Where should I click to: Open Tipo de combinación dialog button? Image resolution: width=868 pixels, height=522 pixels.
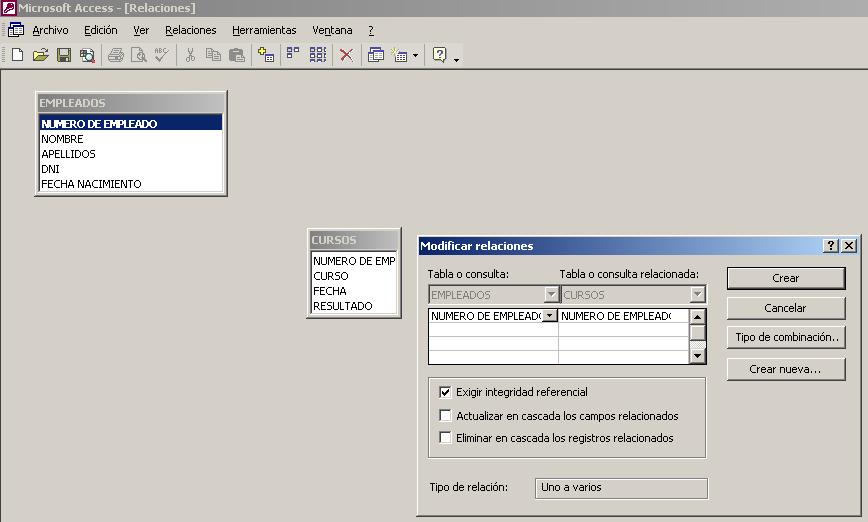tap(786, 337)
